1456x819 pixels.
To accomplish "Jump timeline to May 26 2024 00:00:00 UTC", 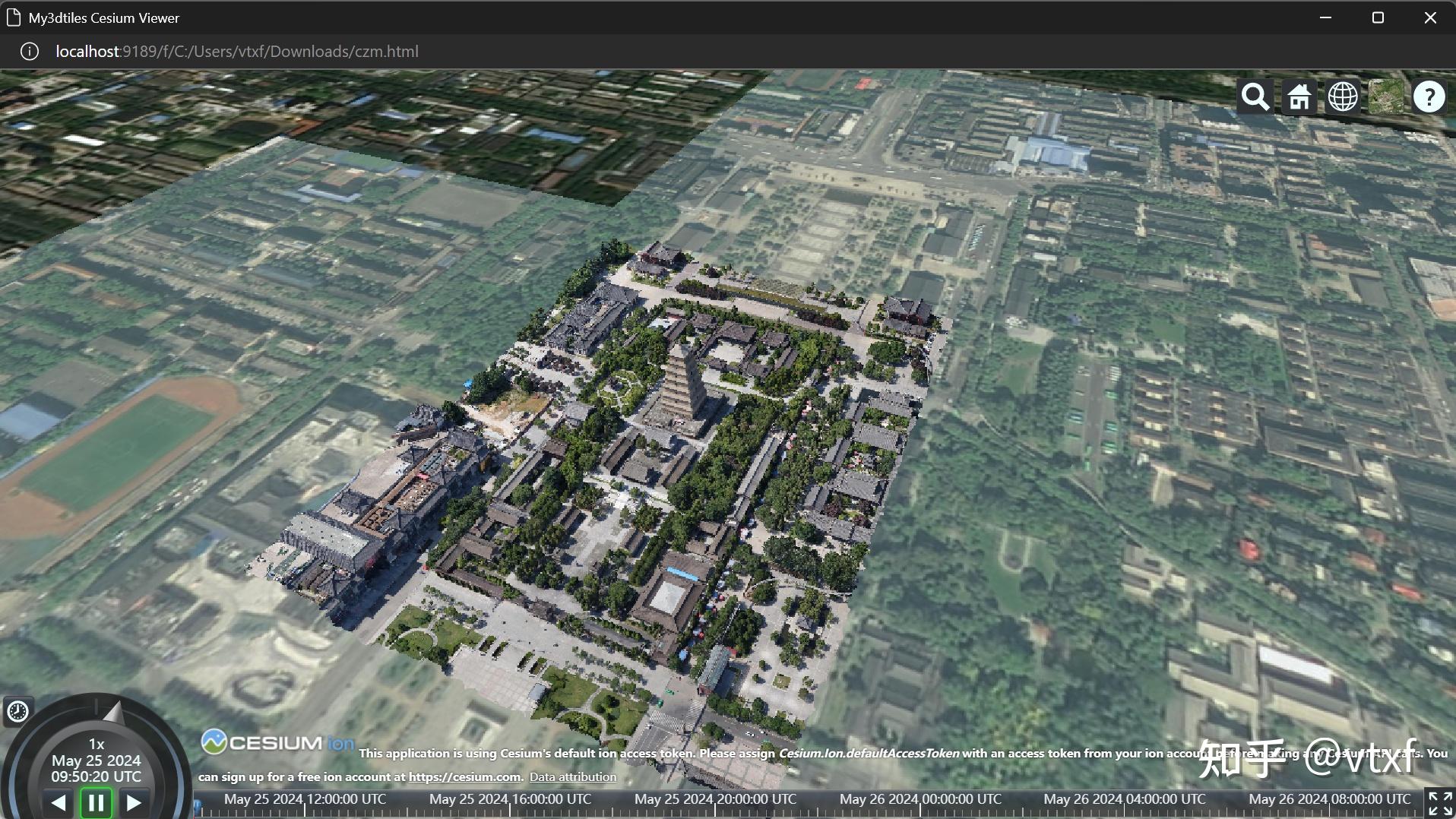I will (920, 799).
